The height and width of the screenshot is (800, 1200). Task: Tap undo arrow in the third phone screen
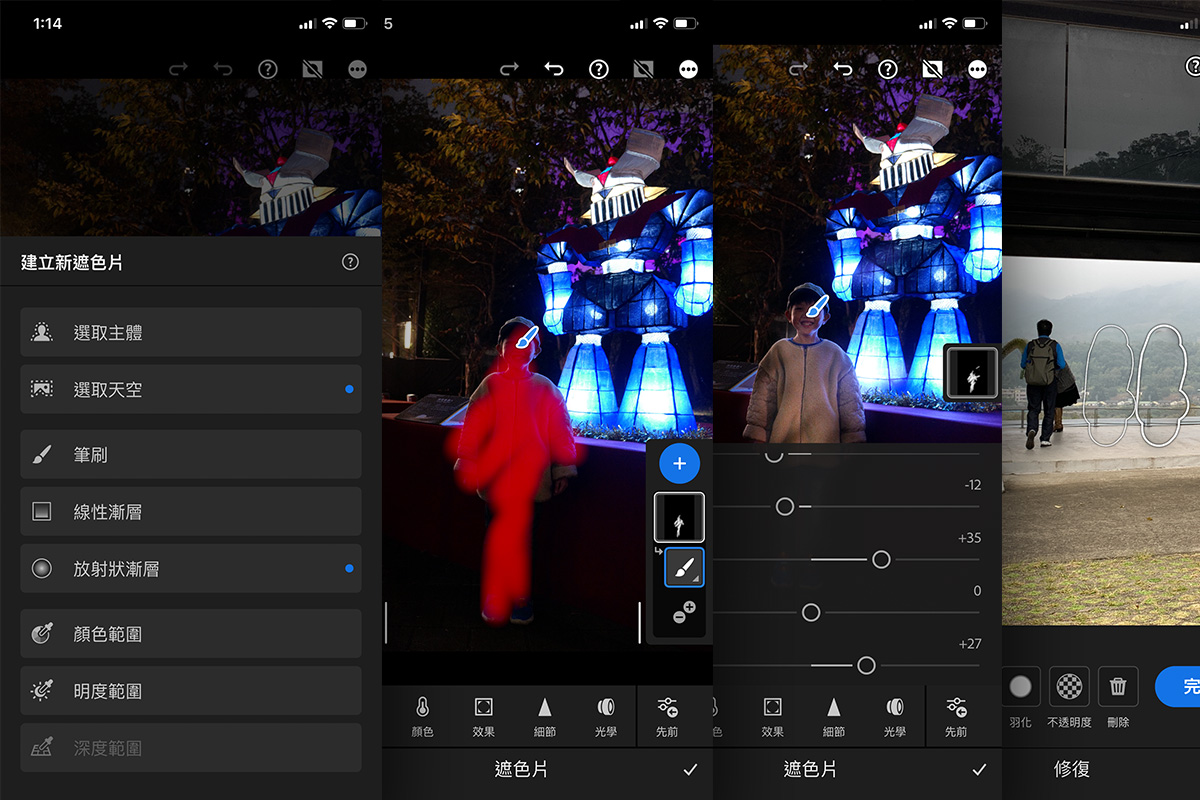843,69
